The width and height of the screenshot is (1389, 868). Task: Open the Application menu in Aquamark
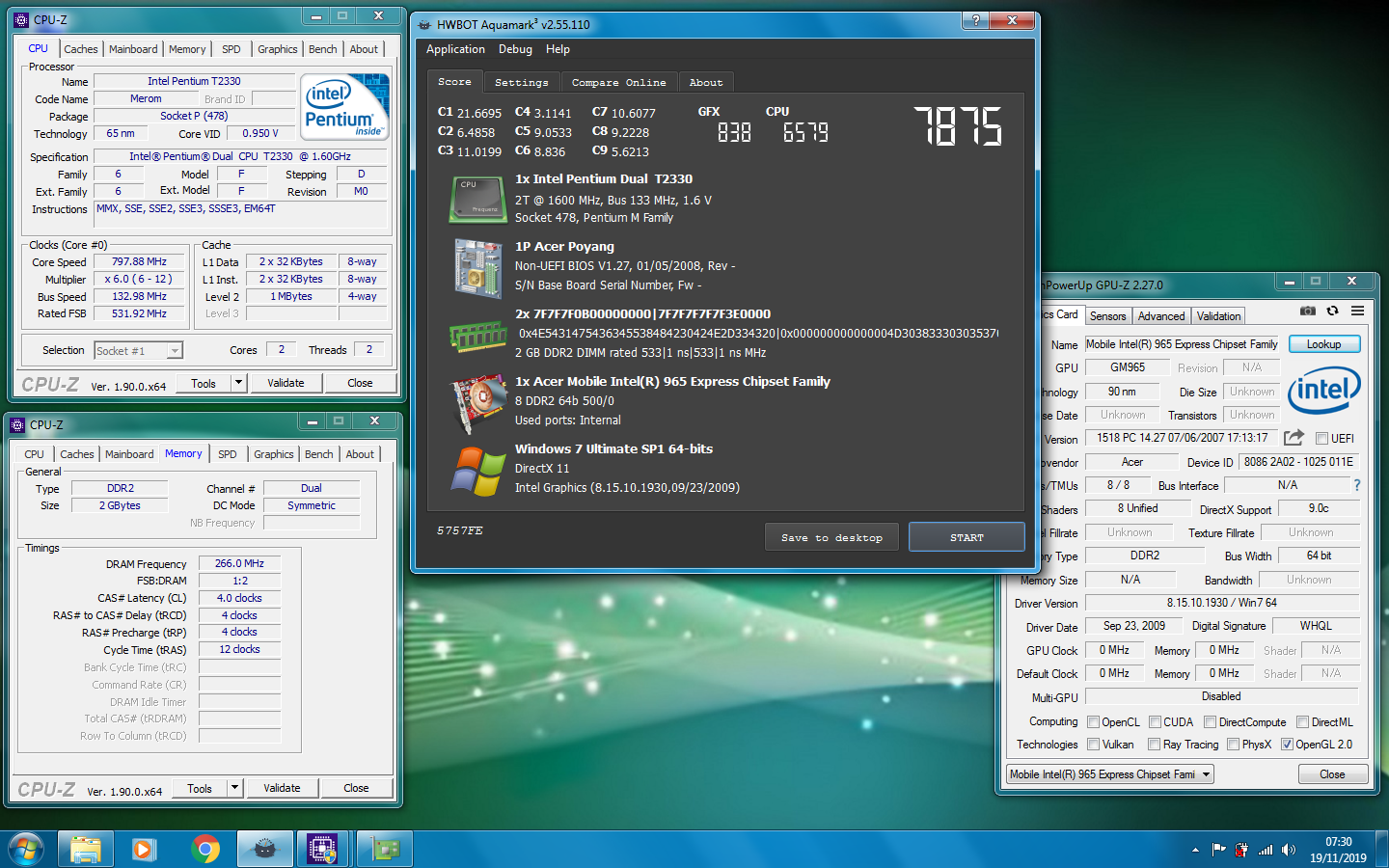(455, 49)
